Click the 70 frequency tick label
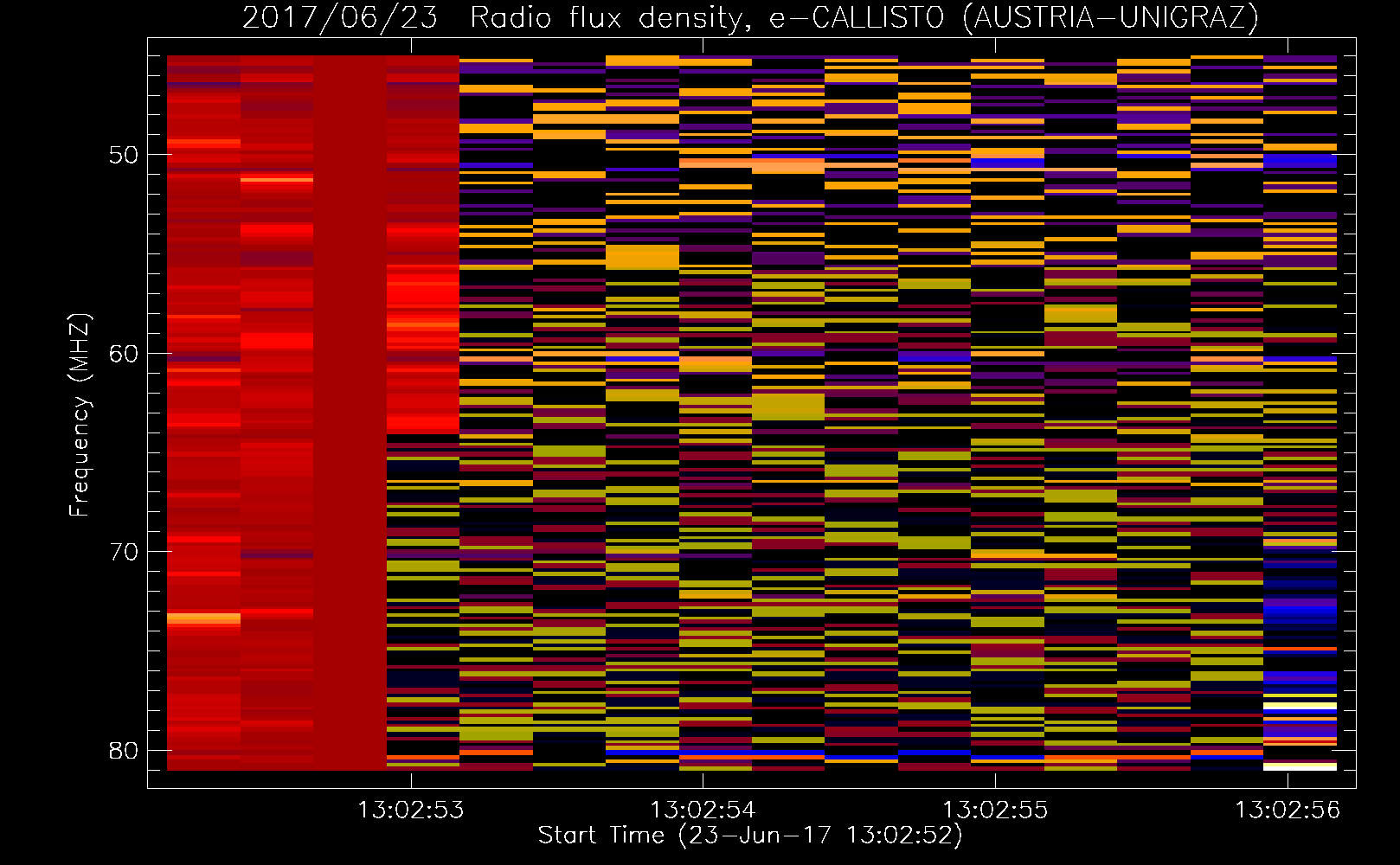 [x=124, y=552]
